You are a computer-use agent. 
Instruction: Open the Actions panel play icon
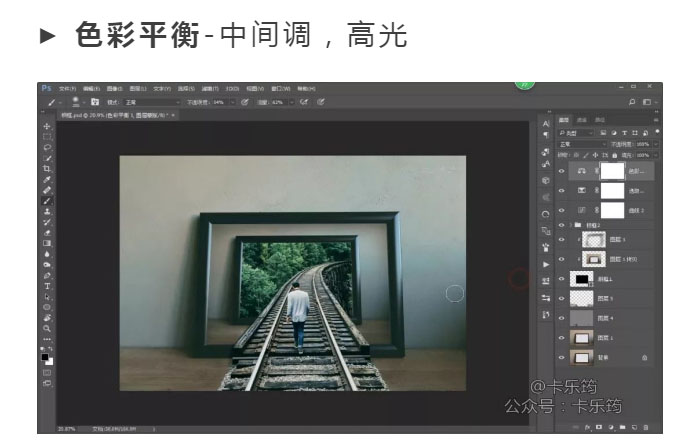click(546, 264)
